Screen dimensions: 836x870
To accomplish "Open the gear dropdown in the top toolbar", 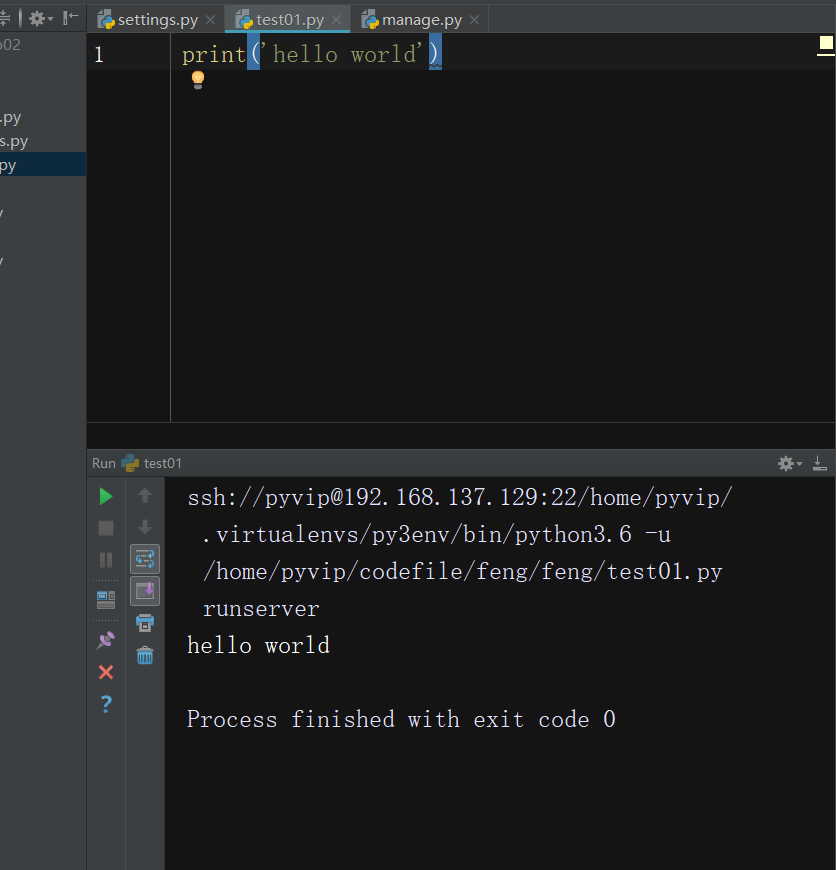I will pos(38,16).
